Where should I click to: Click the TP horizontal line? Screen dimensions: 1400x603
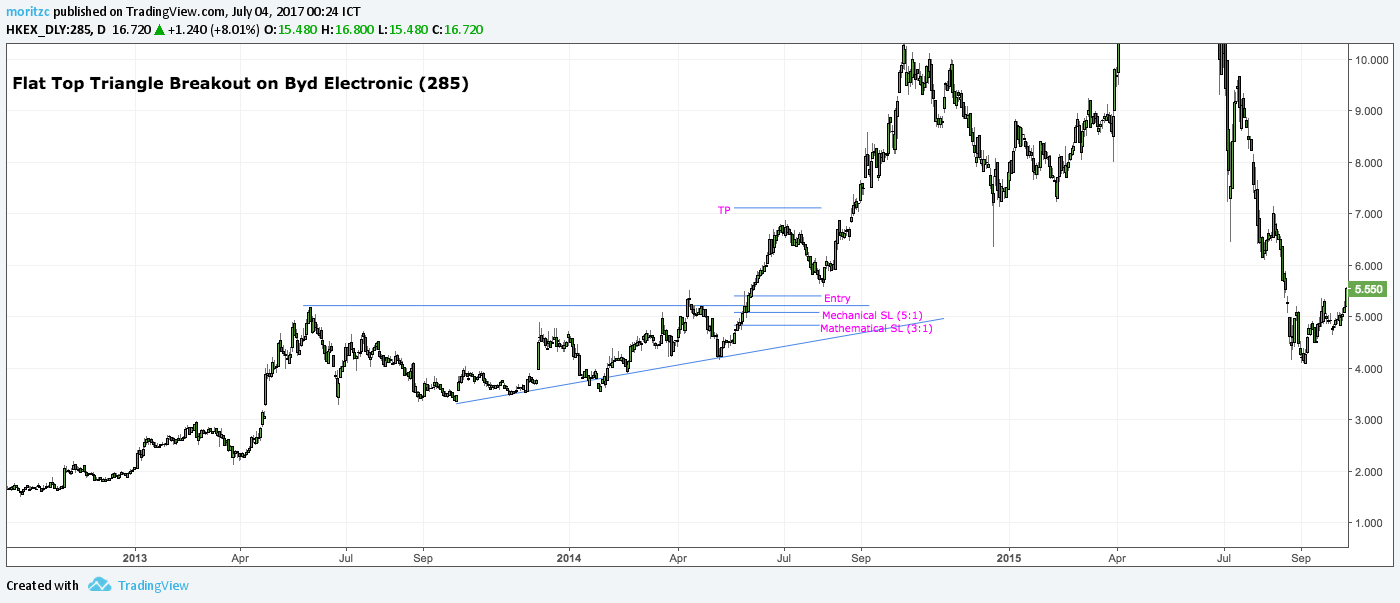777,208
